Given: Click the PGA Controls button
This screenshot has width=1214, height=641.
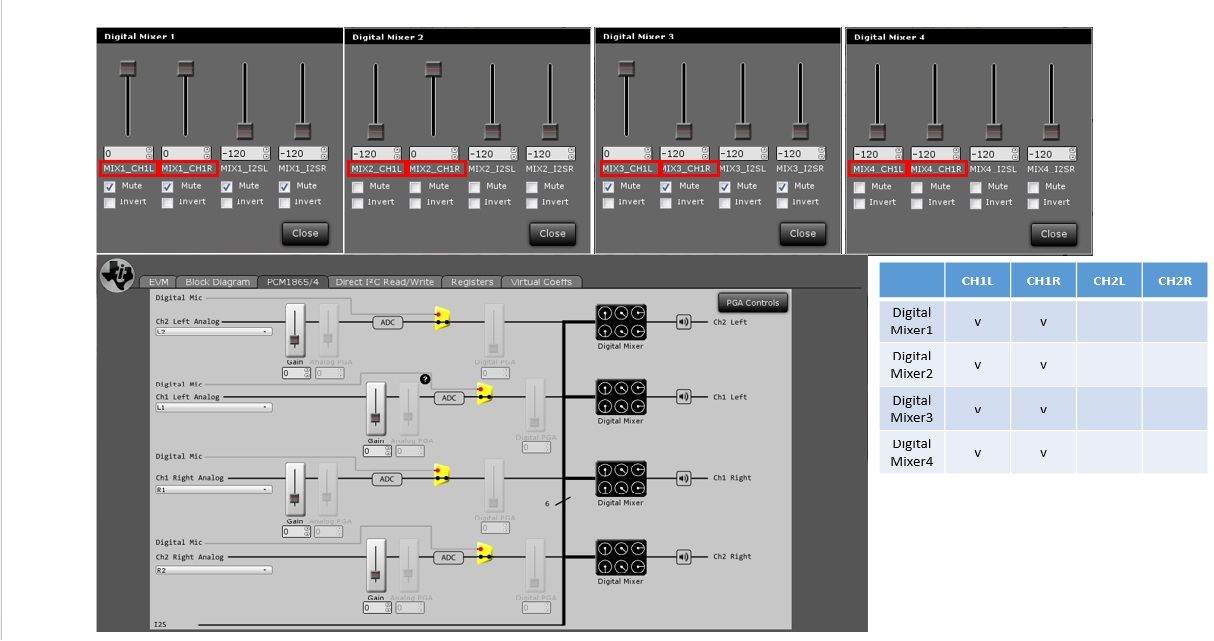Looking at the screenshot, I should [x=752, y=302].
